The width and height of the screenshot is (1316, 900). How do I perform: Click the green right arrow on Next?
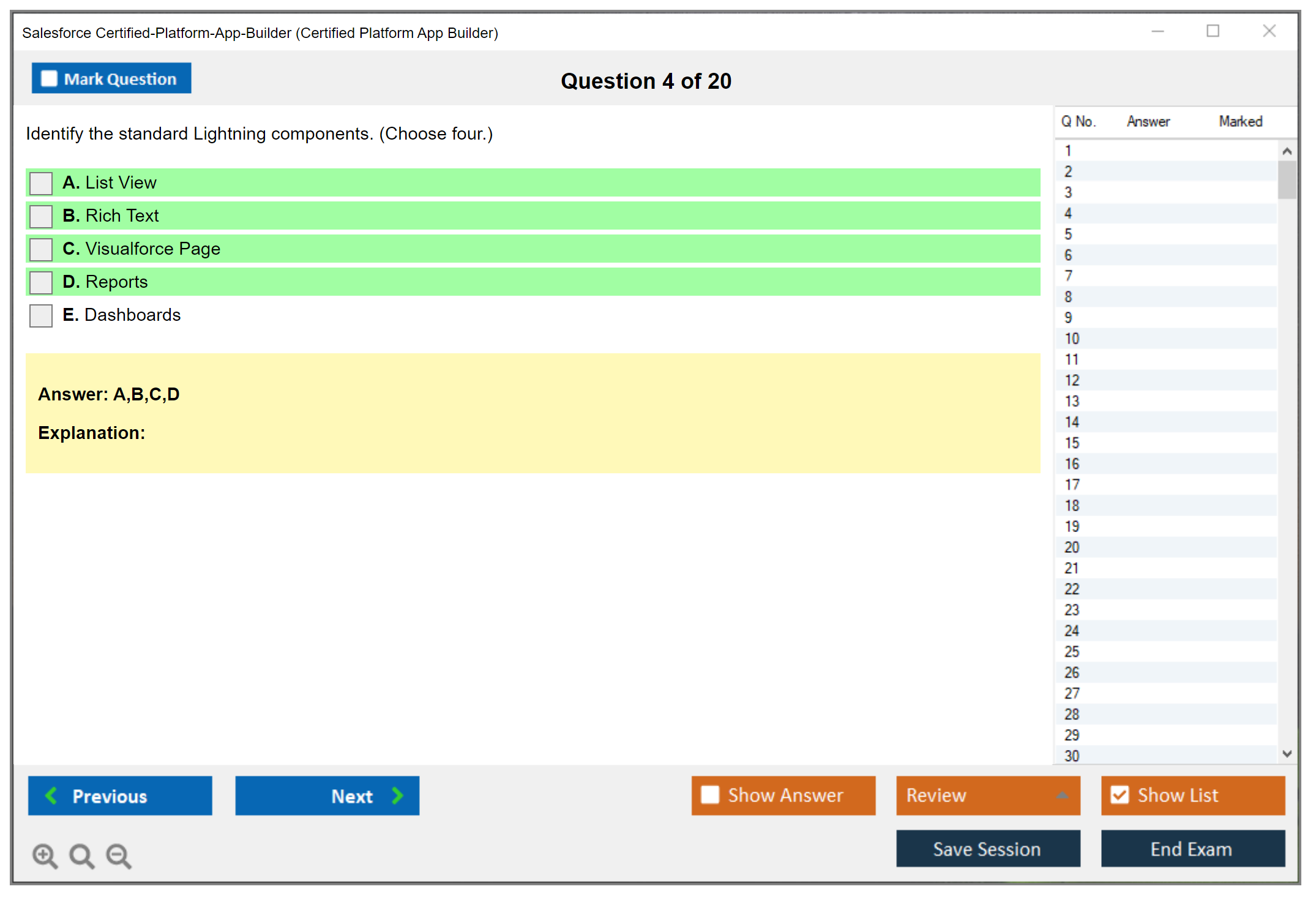[x=397, y=795]
